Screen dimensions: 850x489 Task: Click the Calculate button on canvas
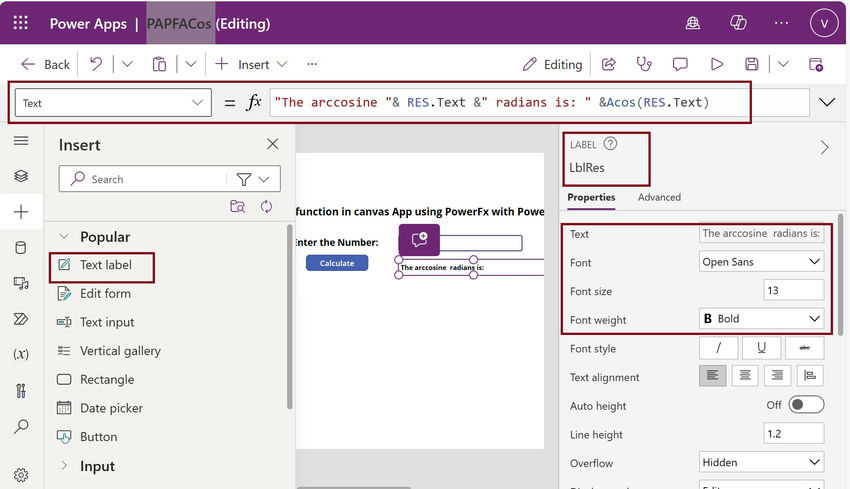337,263
